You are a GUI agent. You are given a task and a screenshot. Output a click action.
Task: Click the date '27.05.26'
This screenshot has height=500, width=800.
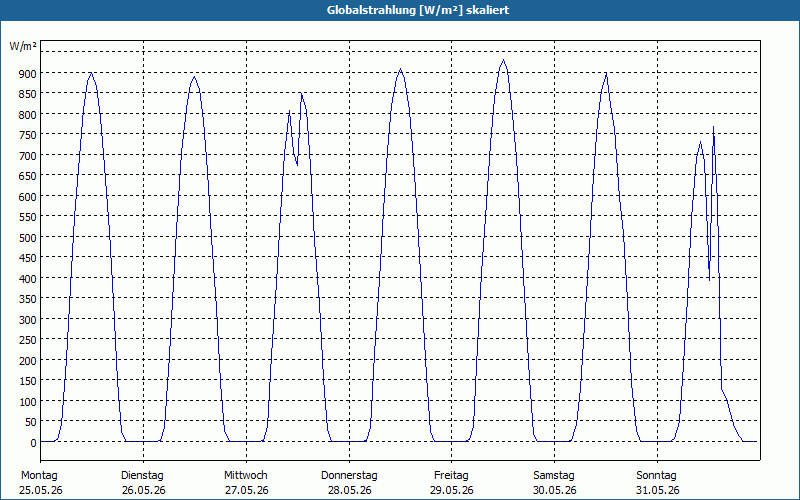click(246, 490)
